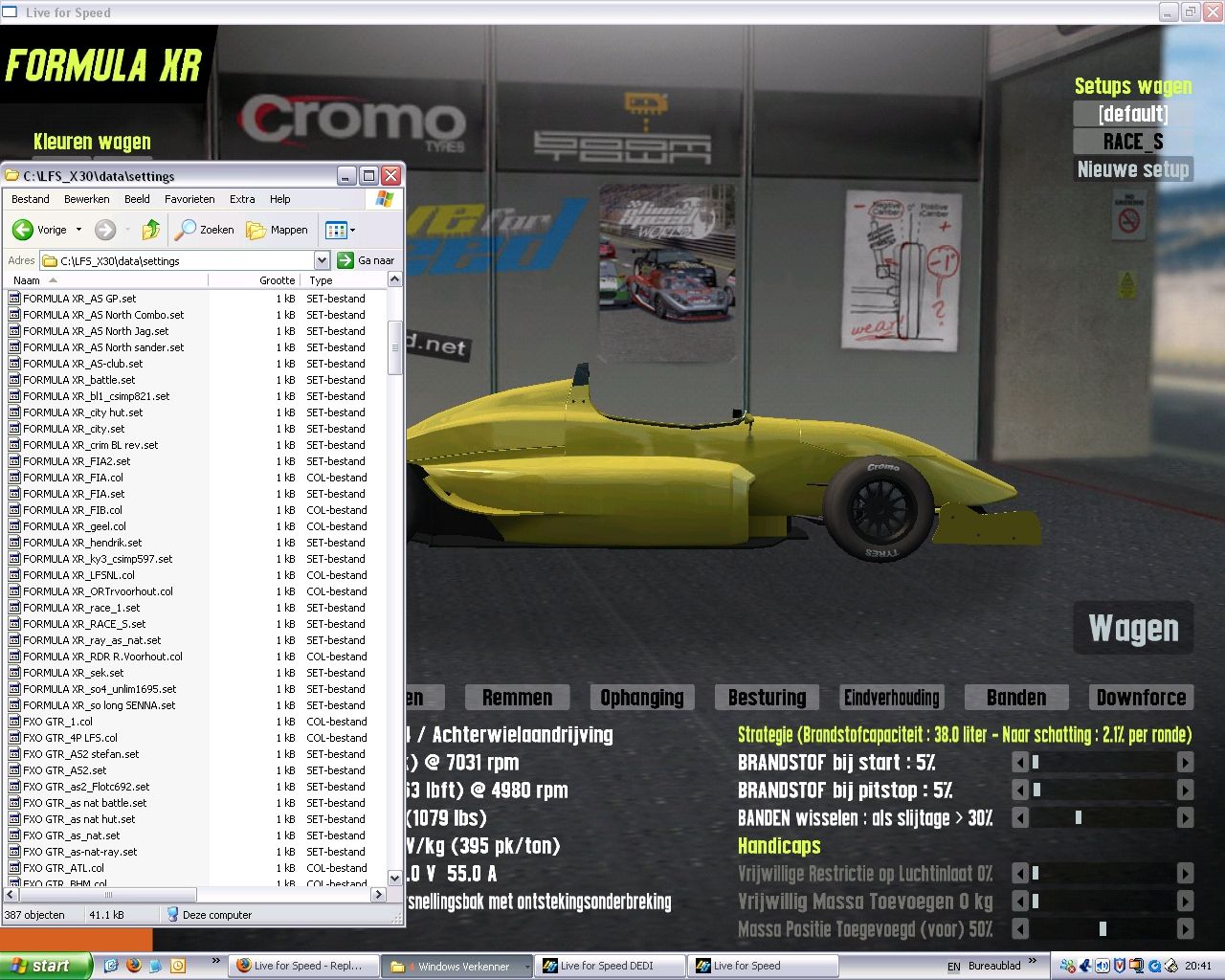Adjust the BRANDSTOF bij start slider
This screenshot has width=1225, height=980.
[x=1102, y=763]
